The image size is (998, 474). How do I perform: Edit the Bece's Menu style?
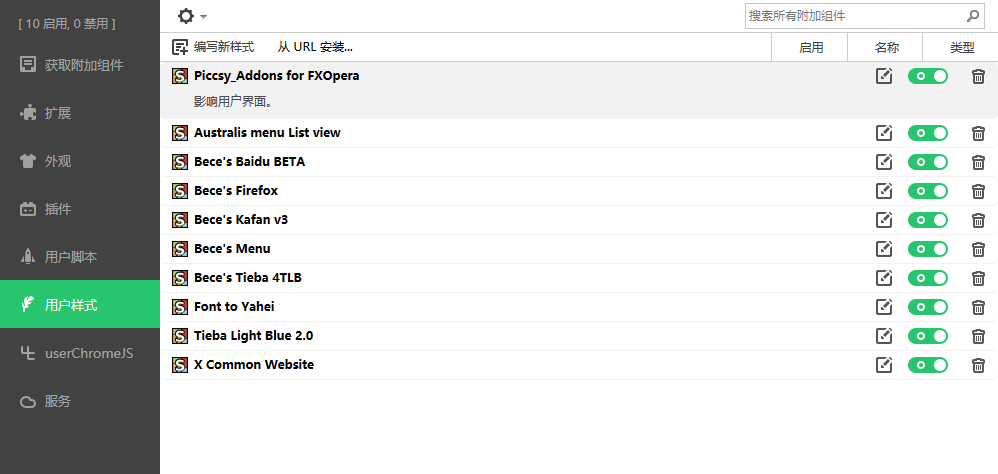[884, 249]
